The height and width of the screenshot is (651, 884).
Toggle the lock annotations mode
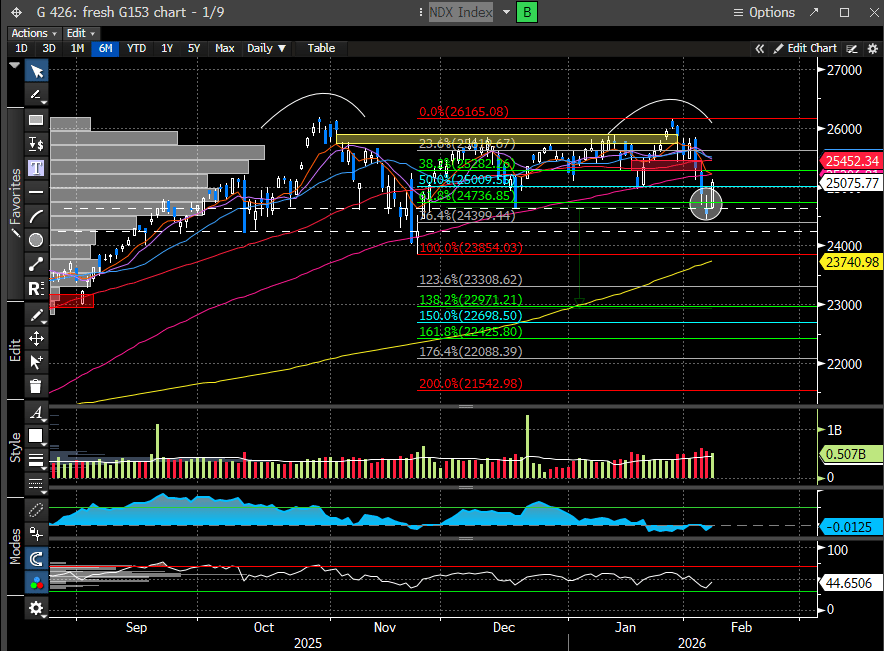[x=36, y=533]
